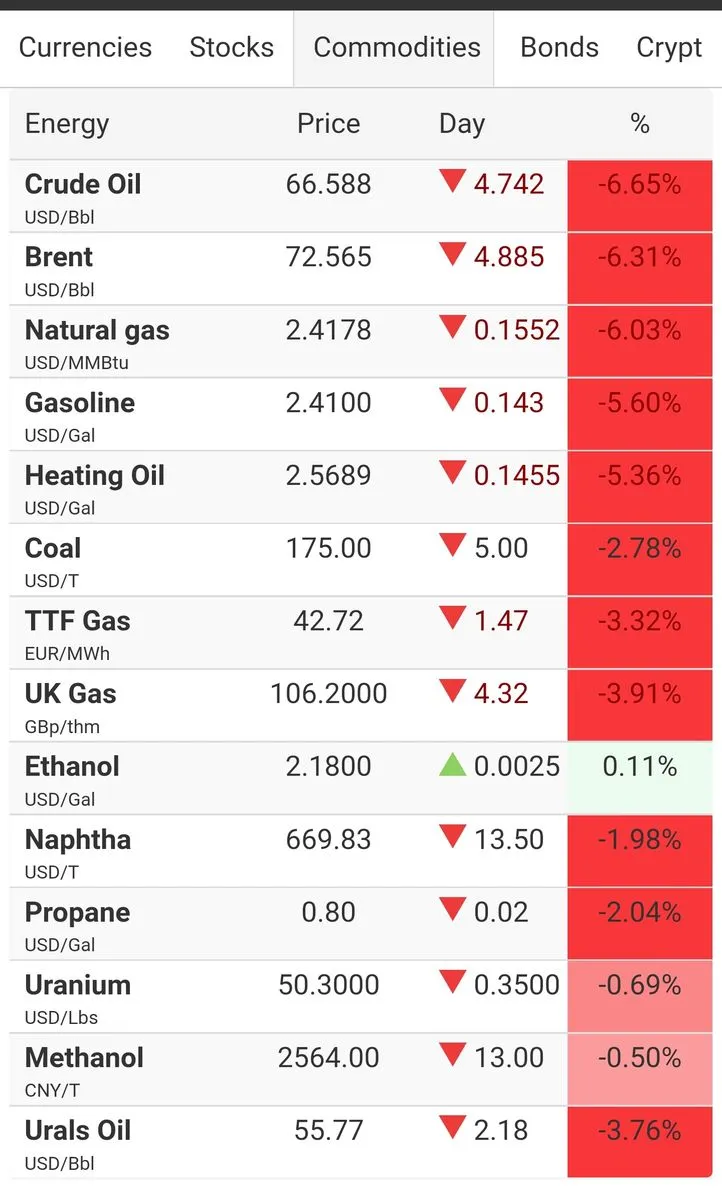Image resolution: width=722 pixels, height=1200 pixels.
Task: Click the -6.65% red percentage cell
Action: (x=640, y=196)
